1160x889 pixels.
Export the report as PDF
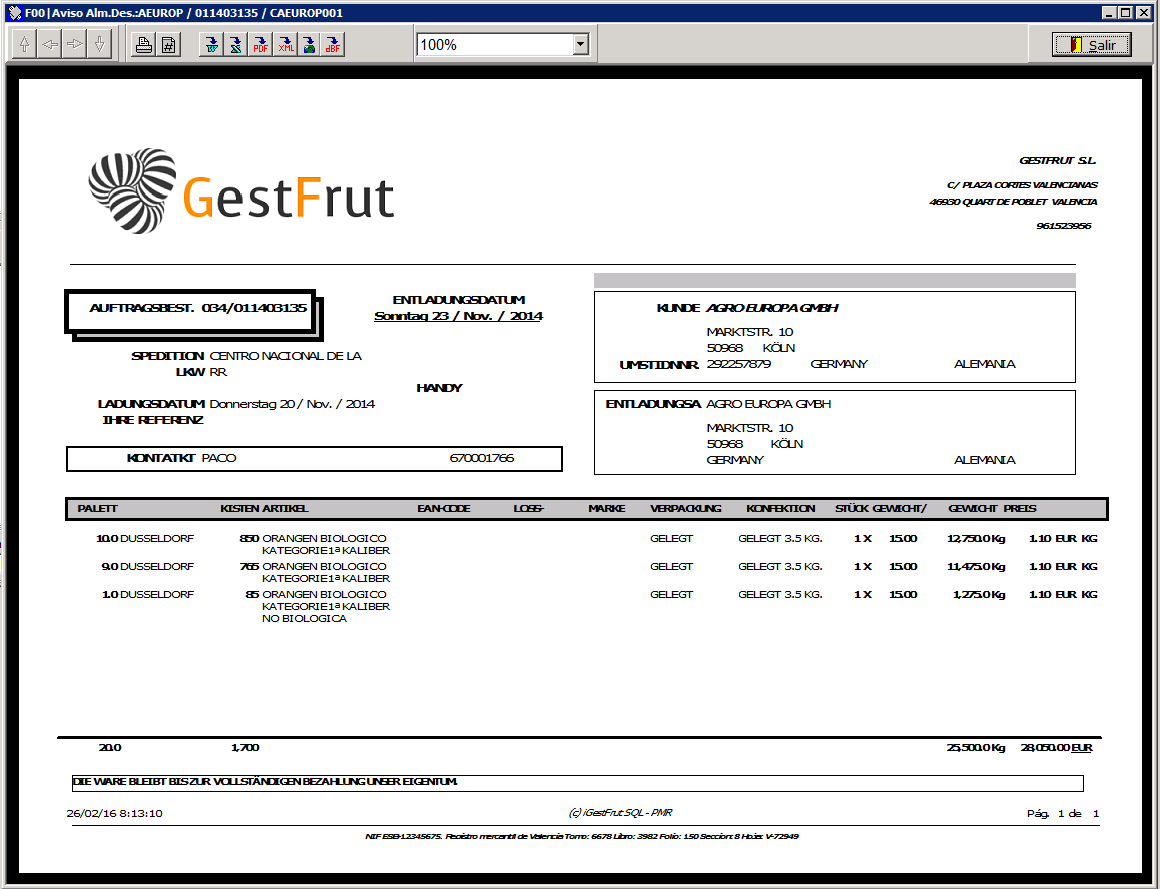tap(260, 45)
